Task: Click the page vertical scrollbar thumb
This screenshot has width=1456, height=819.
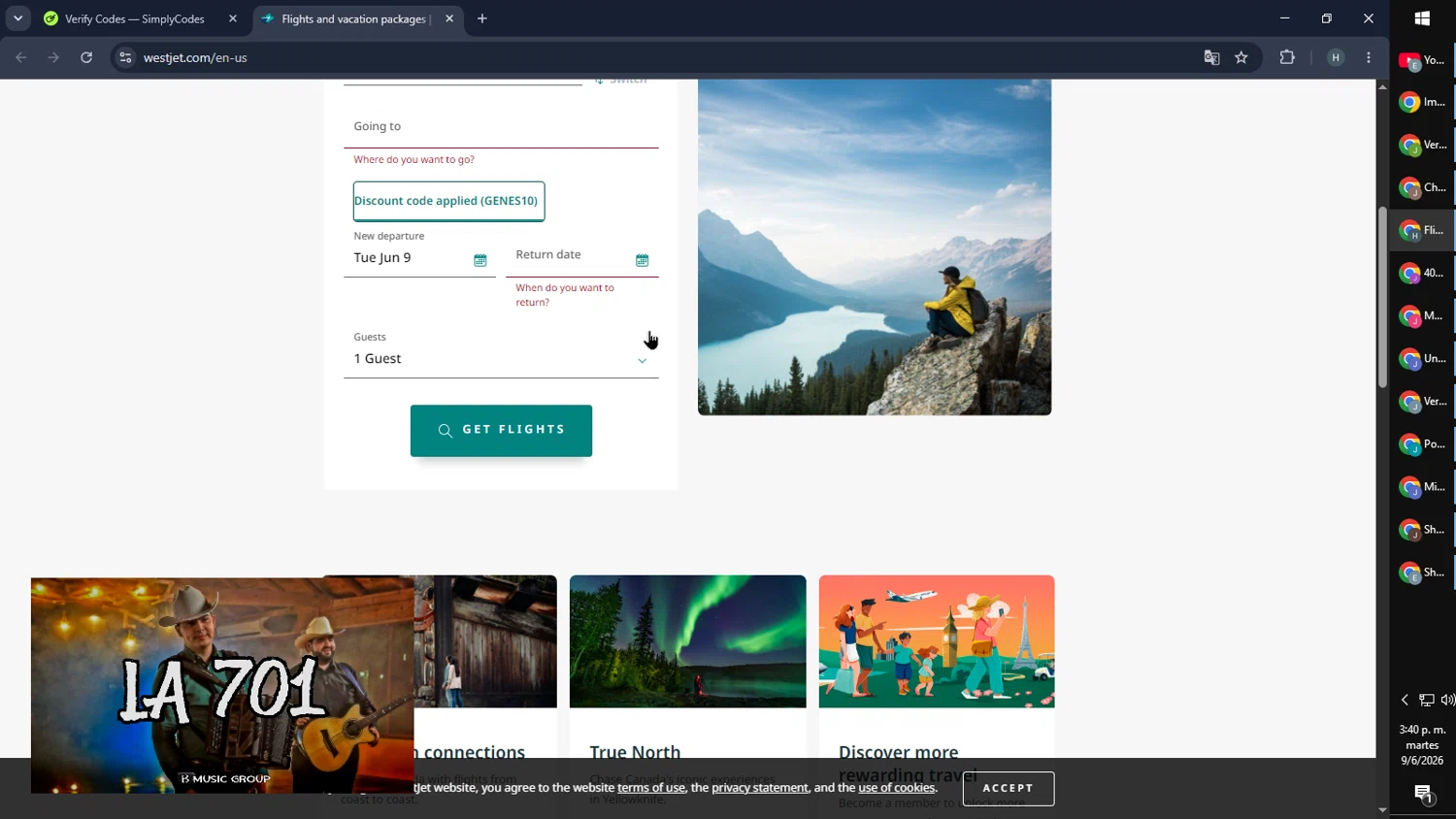Action: point(1382,298)
